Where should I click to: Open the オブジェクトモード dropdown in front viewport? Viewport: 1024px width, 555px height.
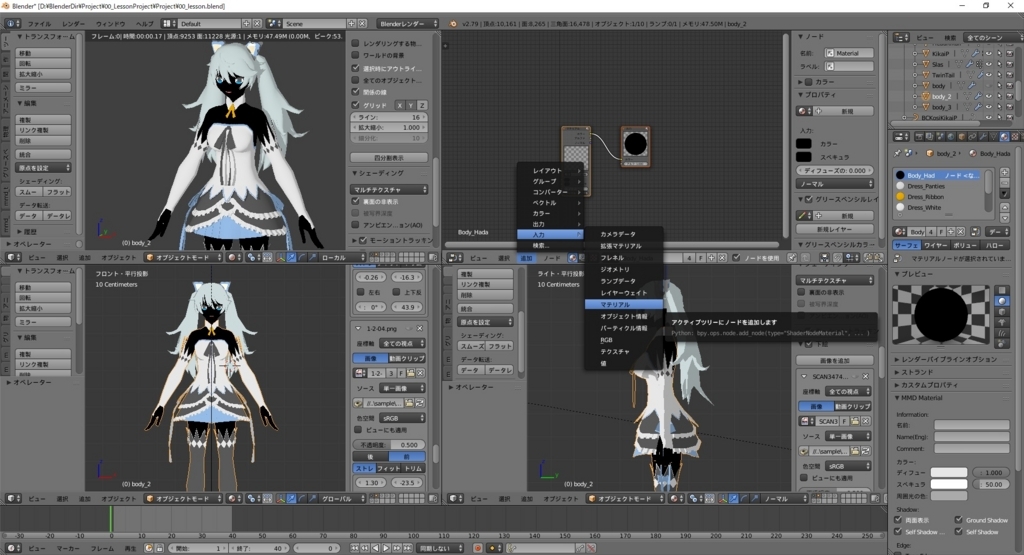184,499
